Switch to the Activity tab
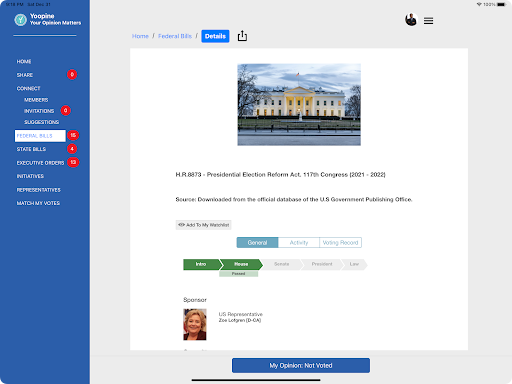Screen dimensions: 512x384 [299, 242]
